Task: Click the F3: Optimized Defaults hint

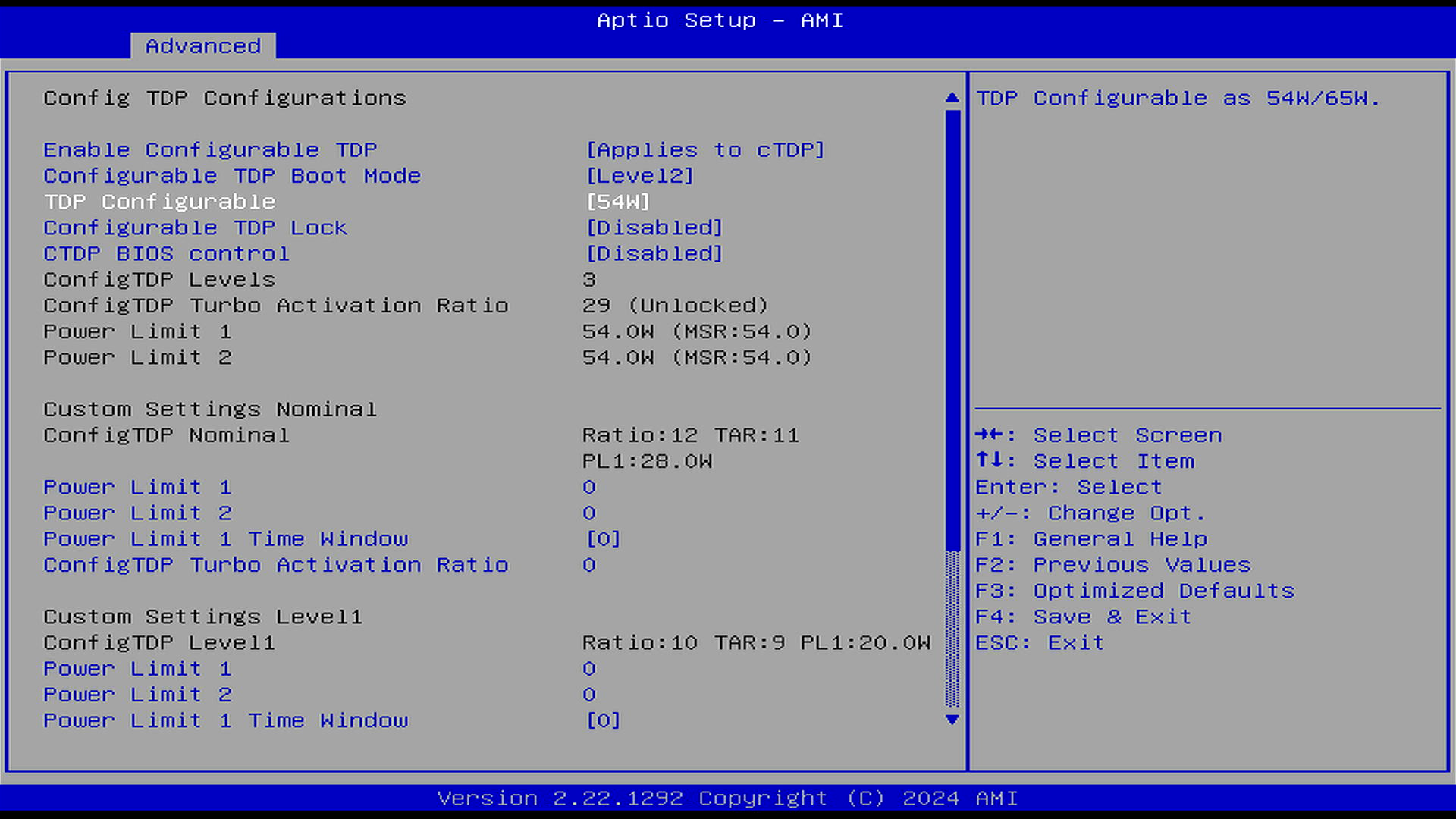Action: pos(1134,591)
